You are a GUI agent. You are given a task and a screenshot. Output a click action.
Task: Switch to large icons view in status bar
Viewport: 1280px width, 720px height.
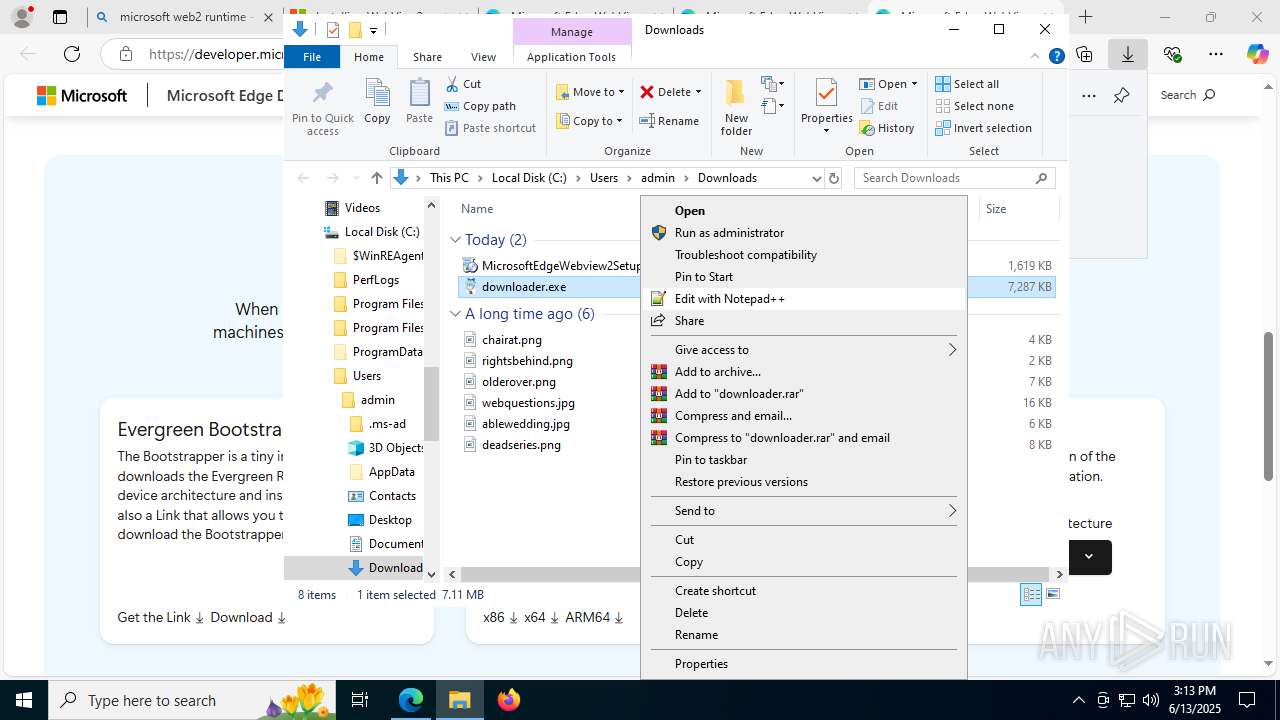click(x=1052, y=594)
